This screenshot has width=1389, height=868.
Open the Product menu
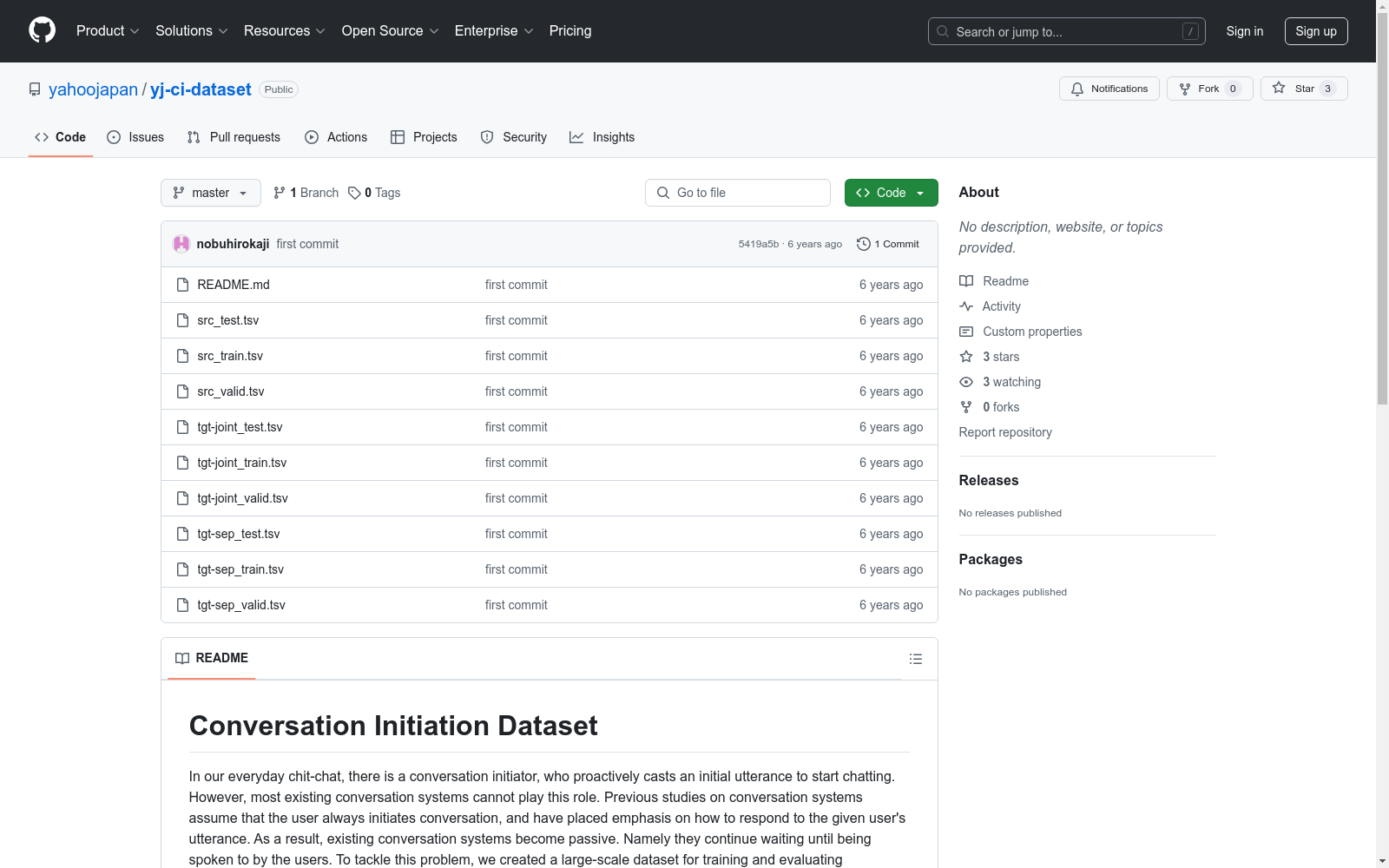click(x=108, y=30)
